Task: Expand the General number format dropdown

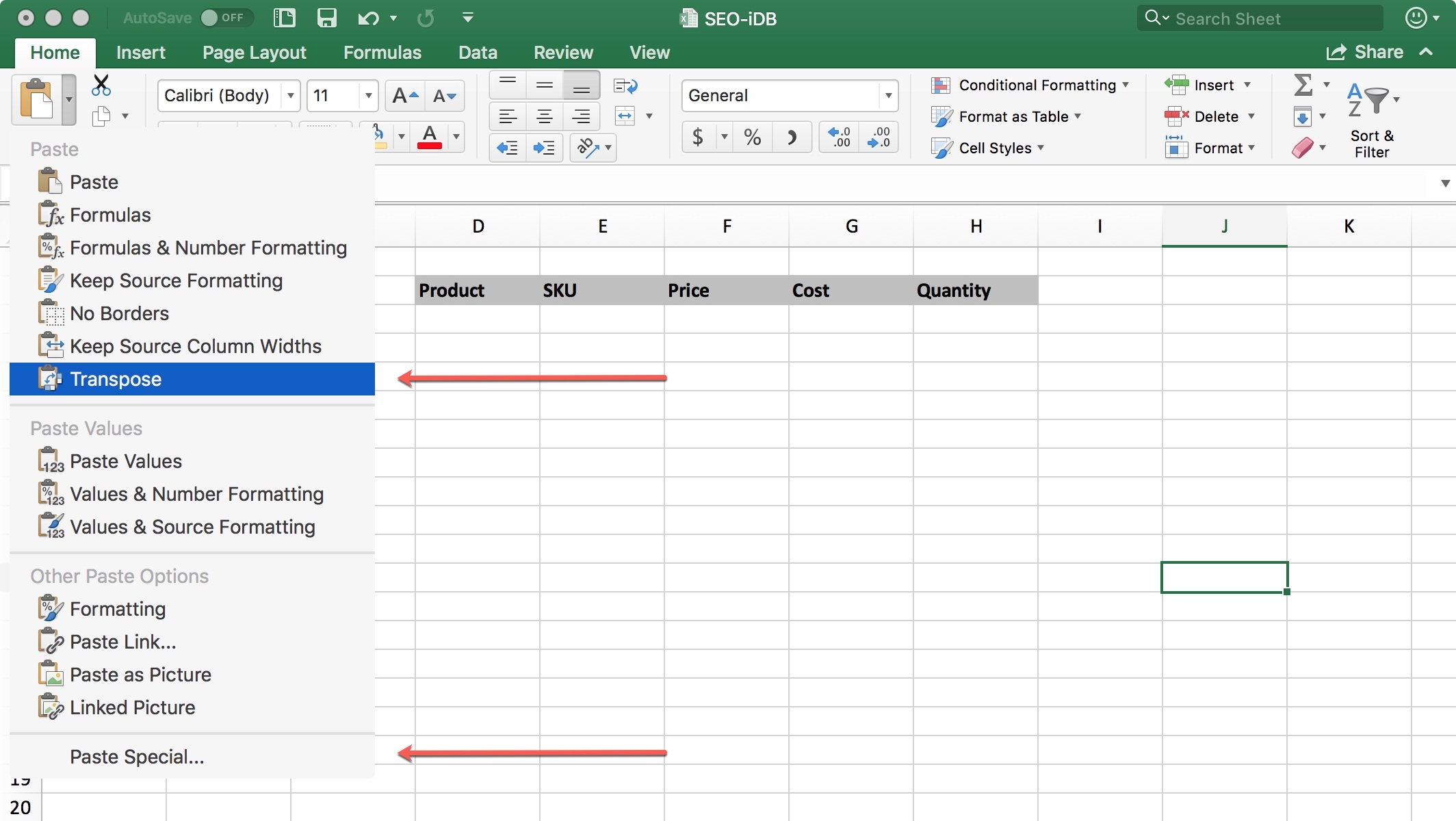Action: [x=888, y=96]
